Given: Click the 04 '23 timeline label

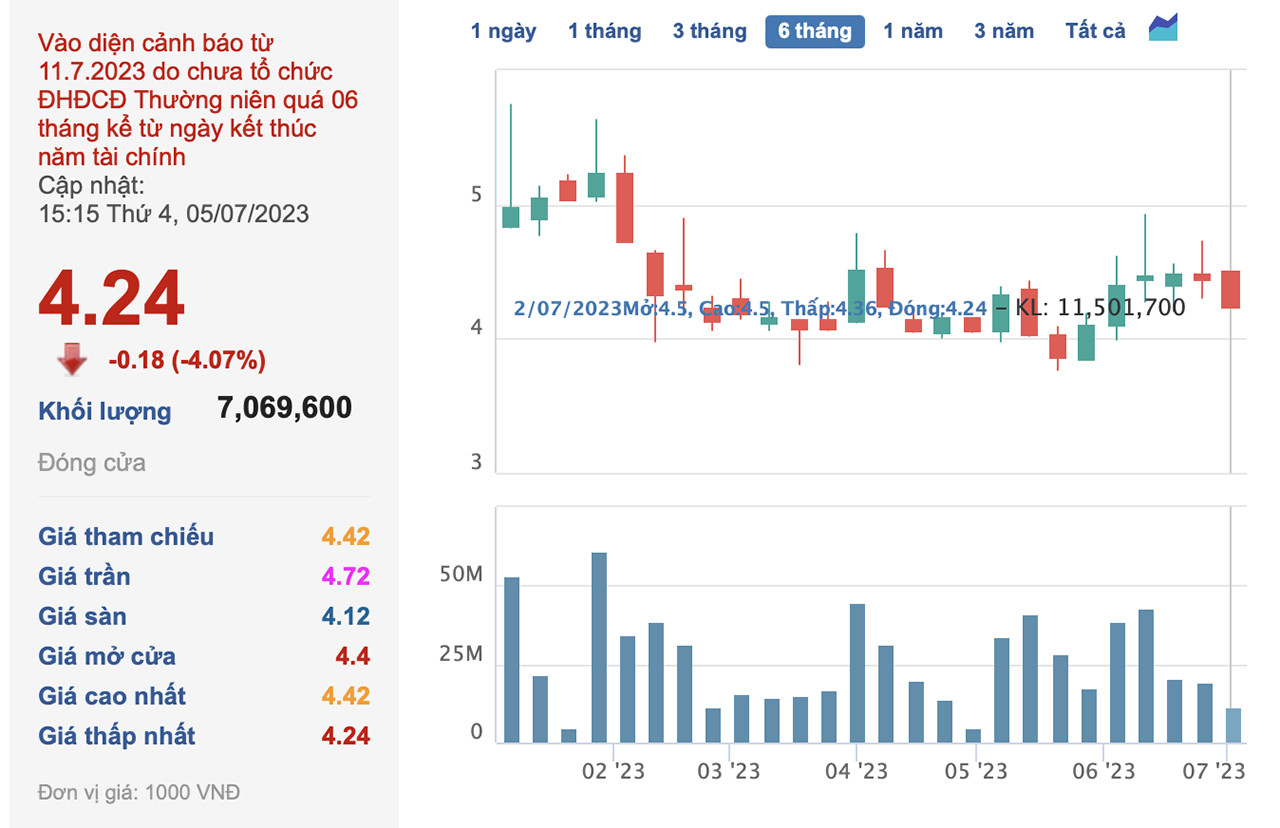Looking at the screenshot, I should 856,771.
